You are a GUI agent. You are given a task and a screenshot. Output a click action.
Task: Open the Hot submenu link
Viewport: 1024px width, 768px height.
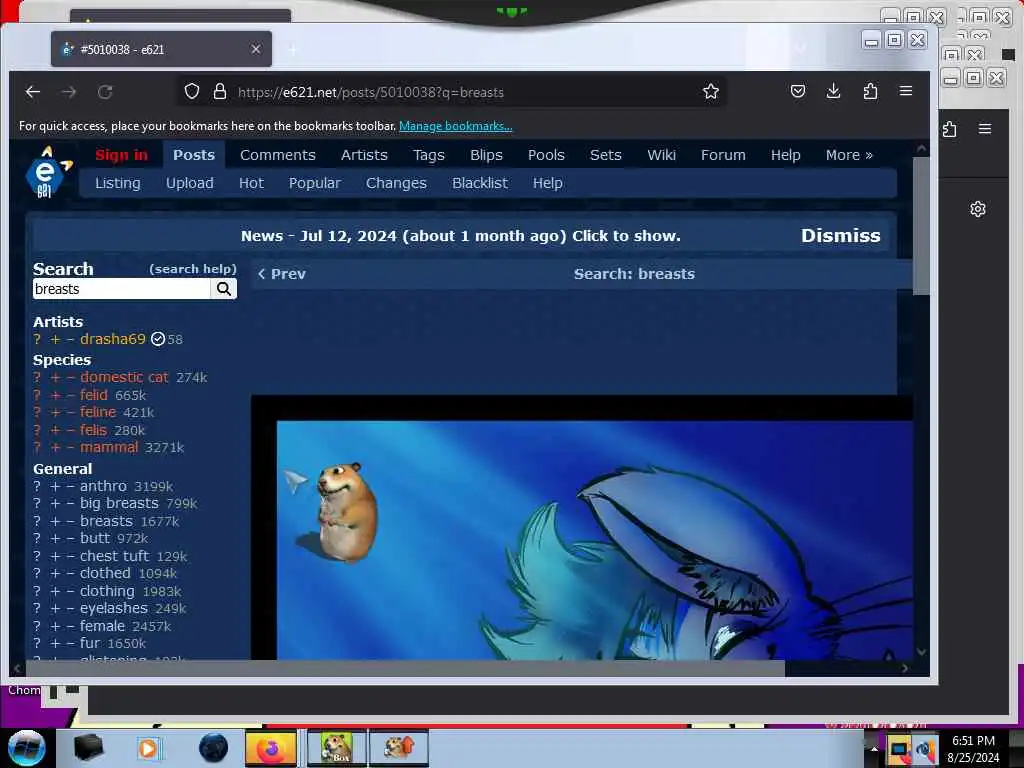[x=251, y=183]
